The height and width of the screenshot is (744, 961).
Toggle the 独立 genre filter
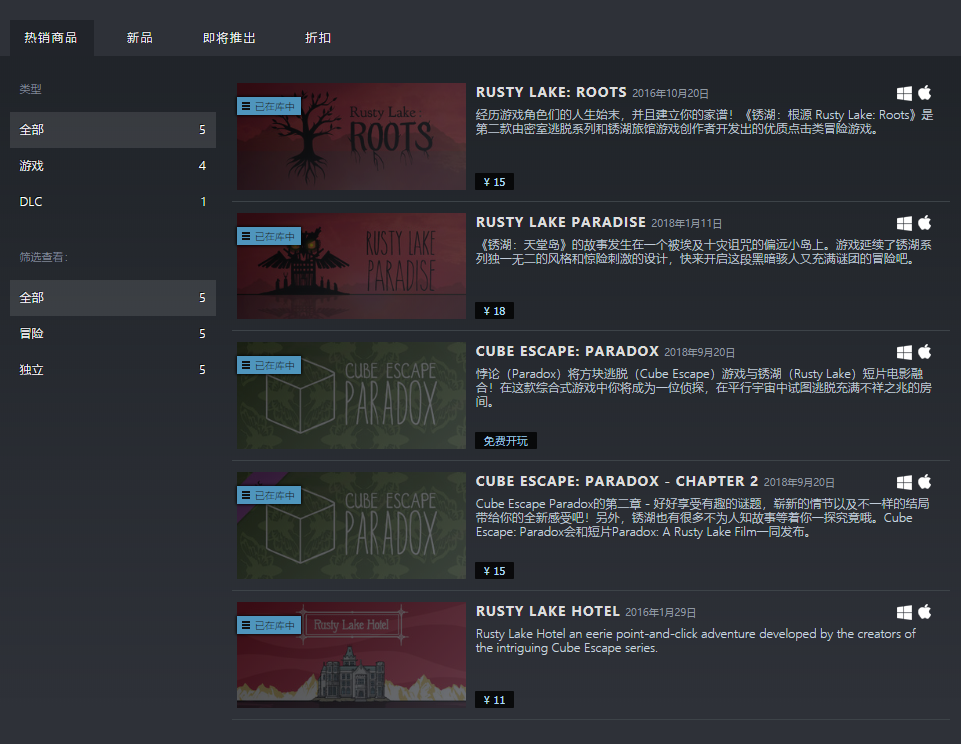click(x=112, y=369)
